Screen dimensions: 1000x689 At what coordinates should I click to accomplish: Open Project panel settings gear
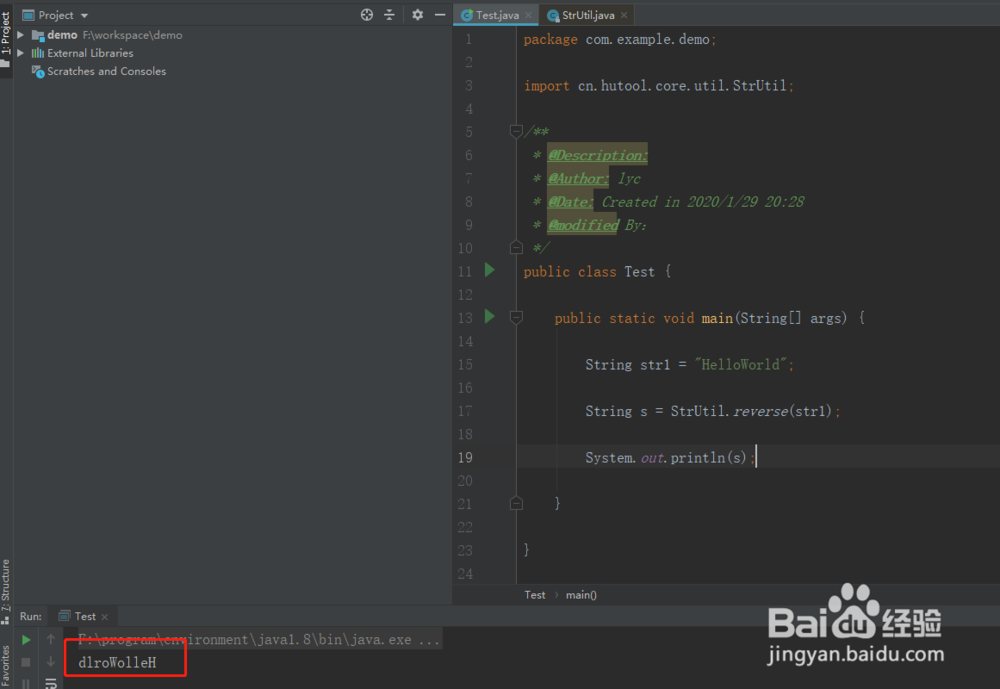418,15
